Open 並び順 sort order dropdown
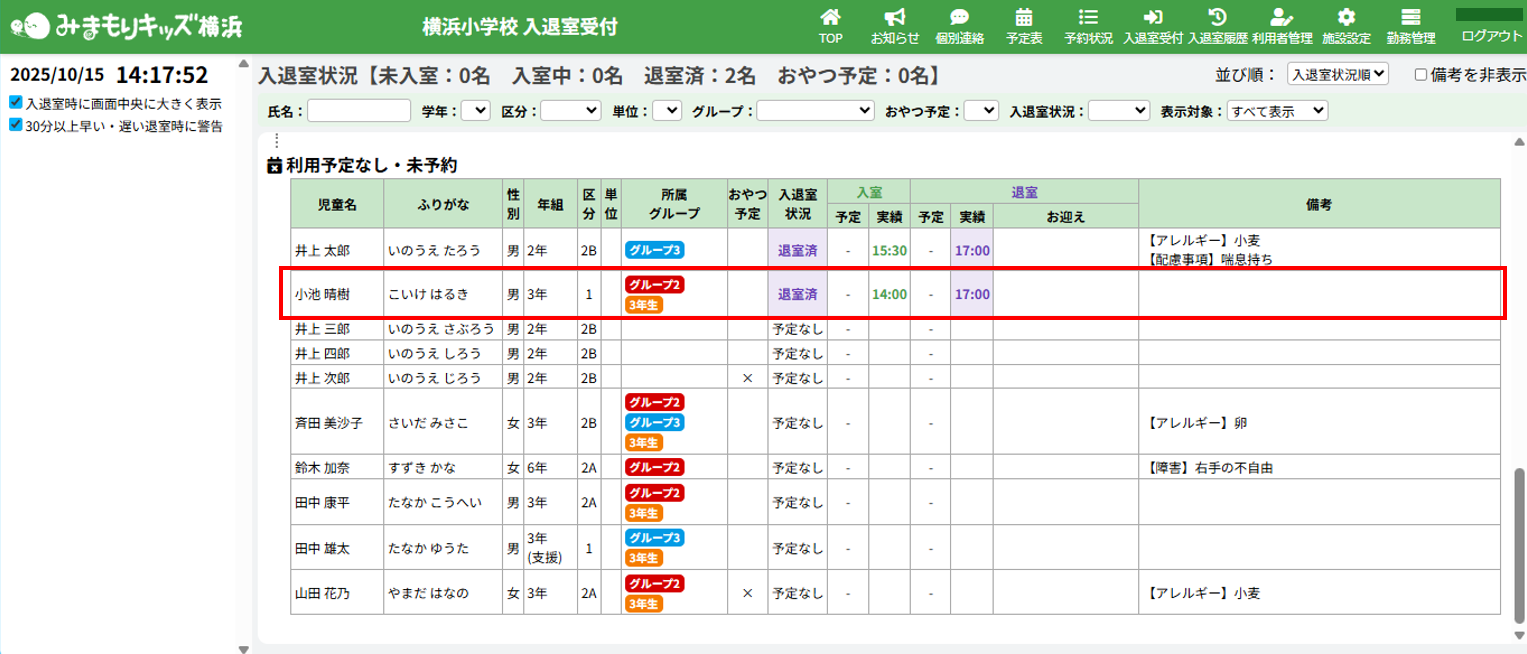 [x=1337, y=74]
